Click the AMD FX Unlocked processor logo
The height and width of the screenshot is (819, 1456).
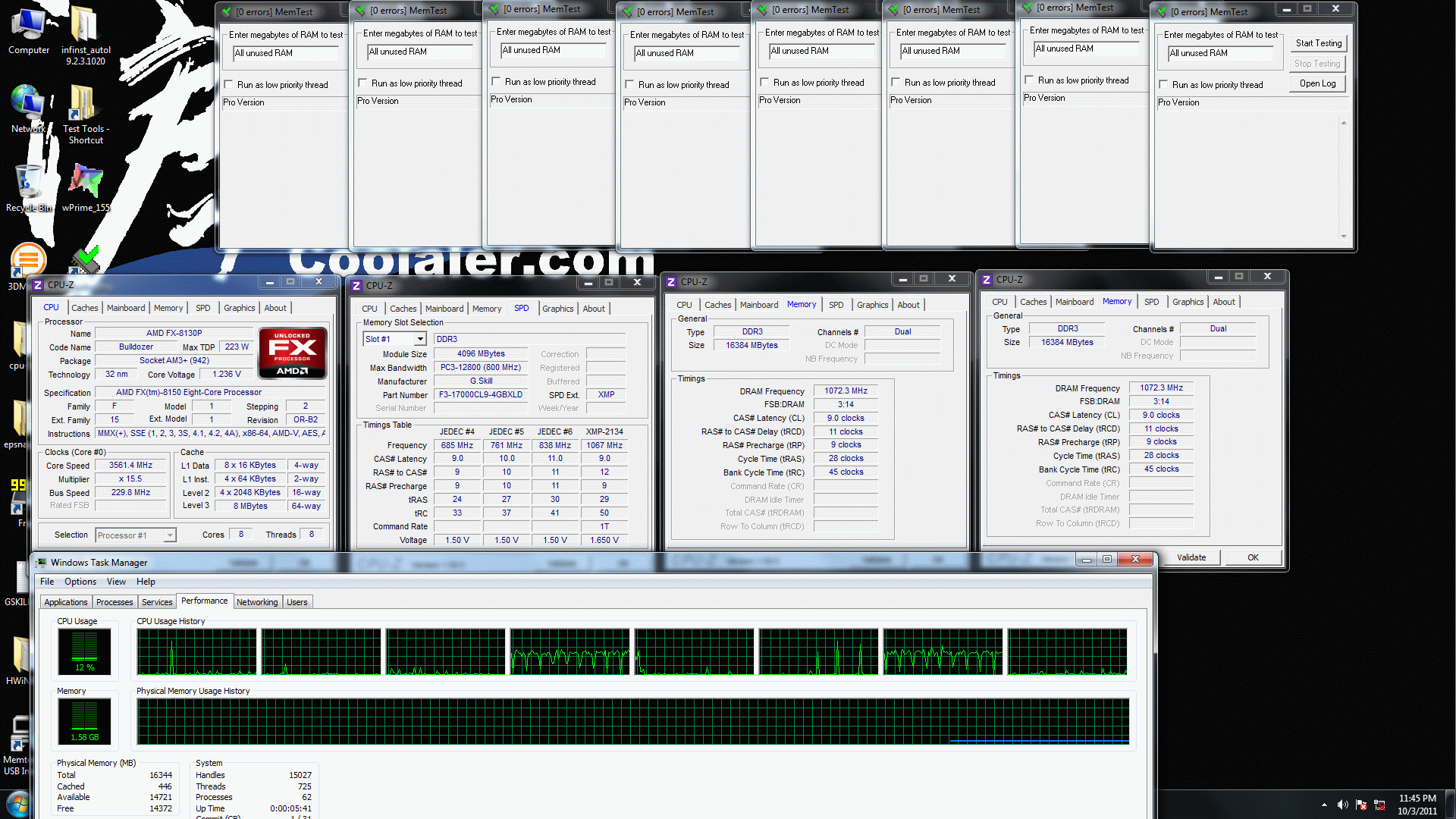[292, 353]
